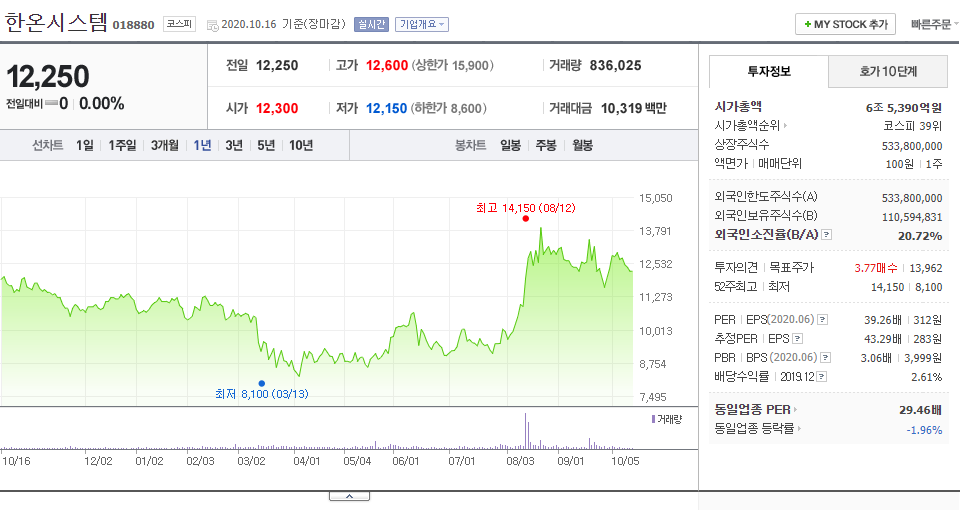
Task: Select the 1년 line chart period
Action: coord(202,145)
